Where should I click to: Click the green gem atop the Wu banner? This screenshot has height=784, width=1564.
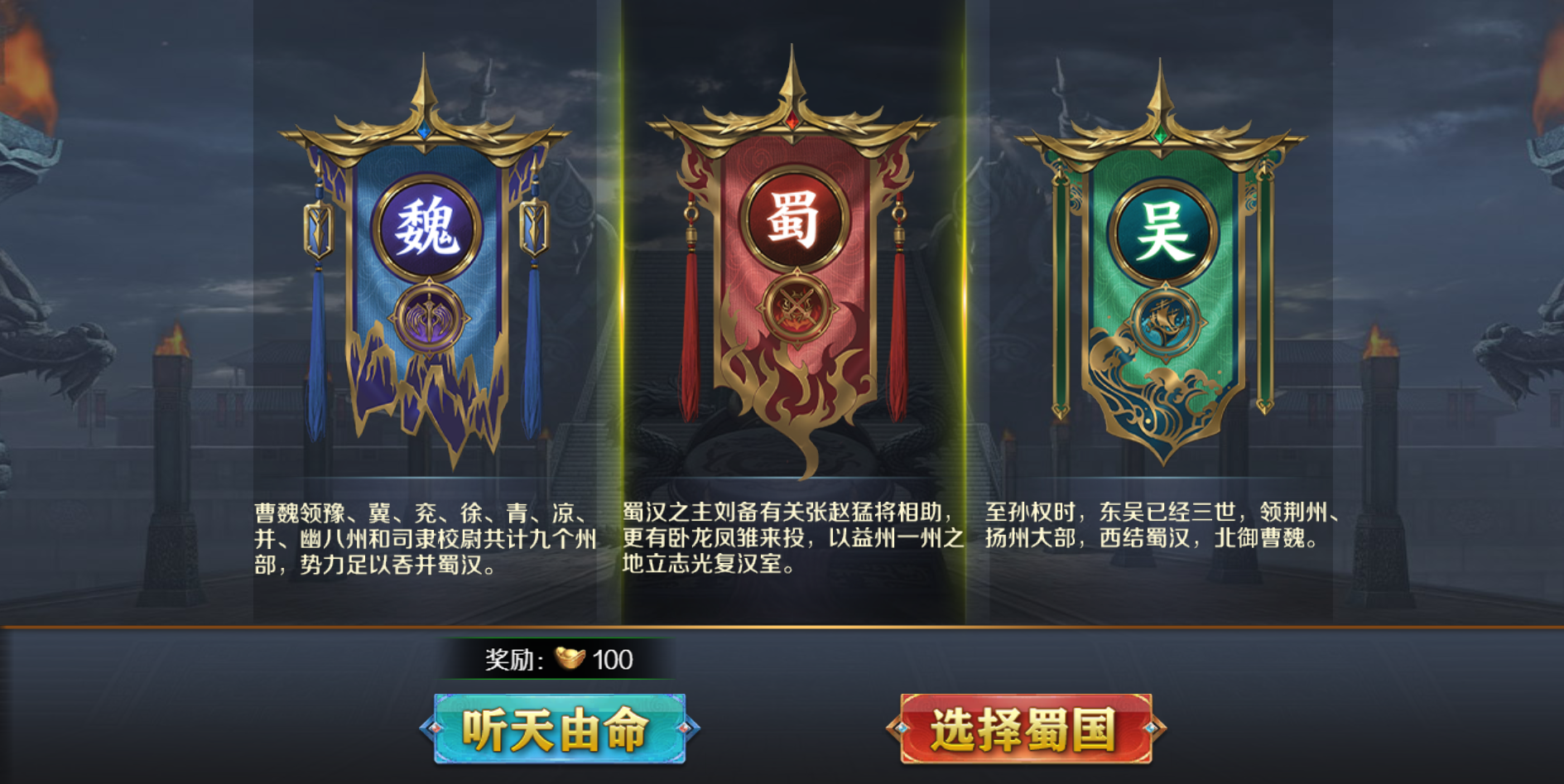pos(1161,135)
